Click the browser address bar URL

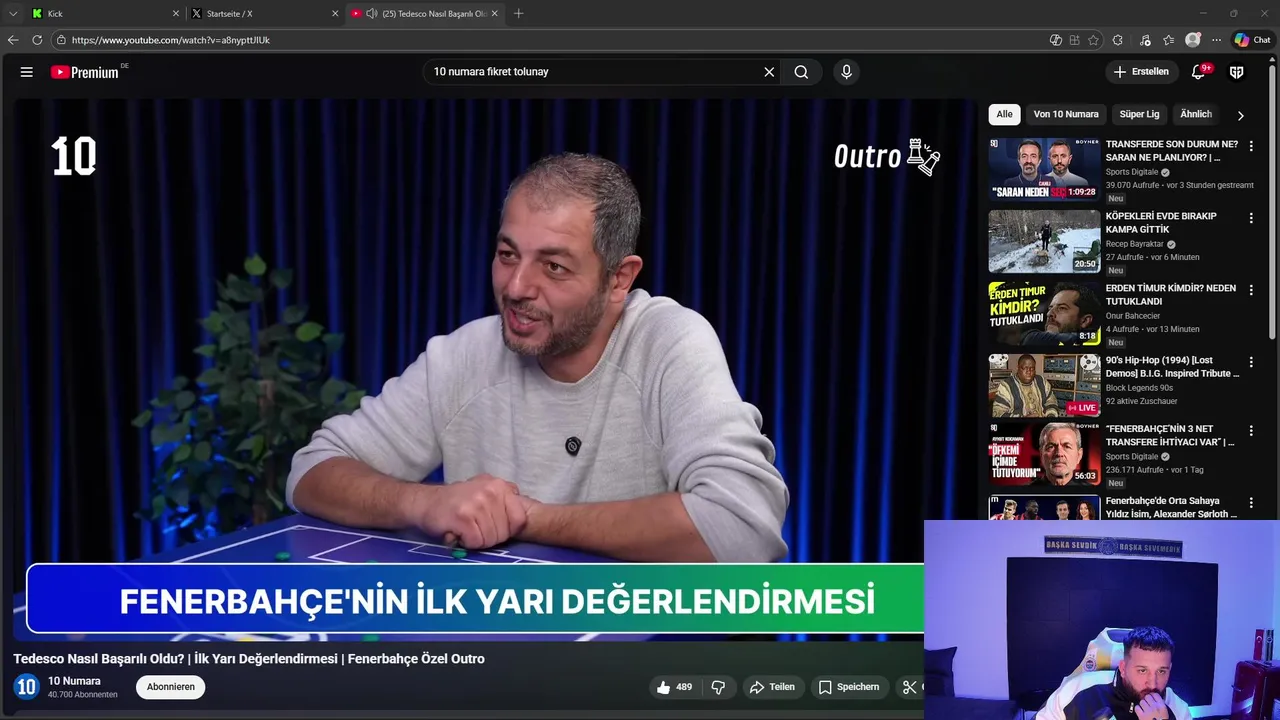coord(171,40)
